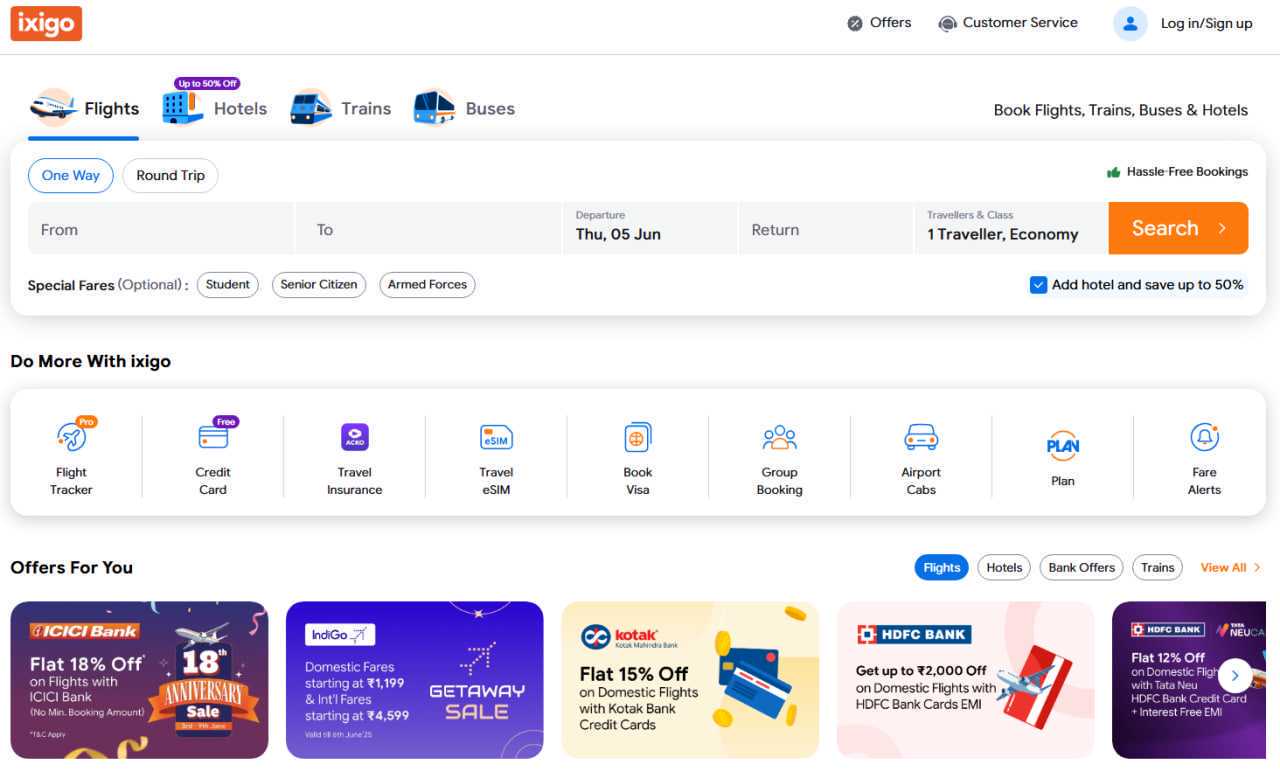Open the Travel eSIM icon
Image resolution: width=1280 pixels, height=771 pixels.
[496, 437]
